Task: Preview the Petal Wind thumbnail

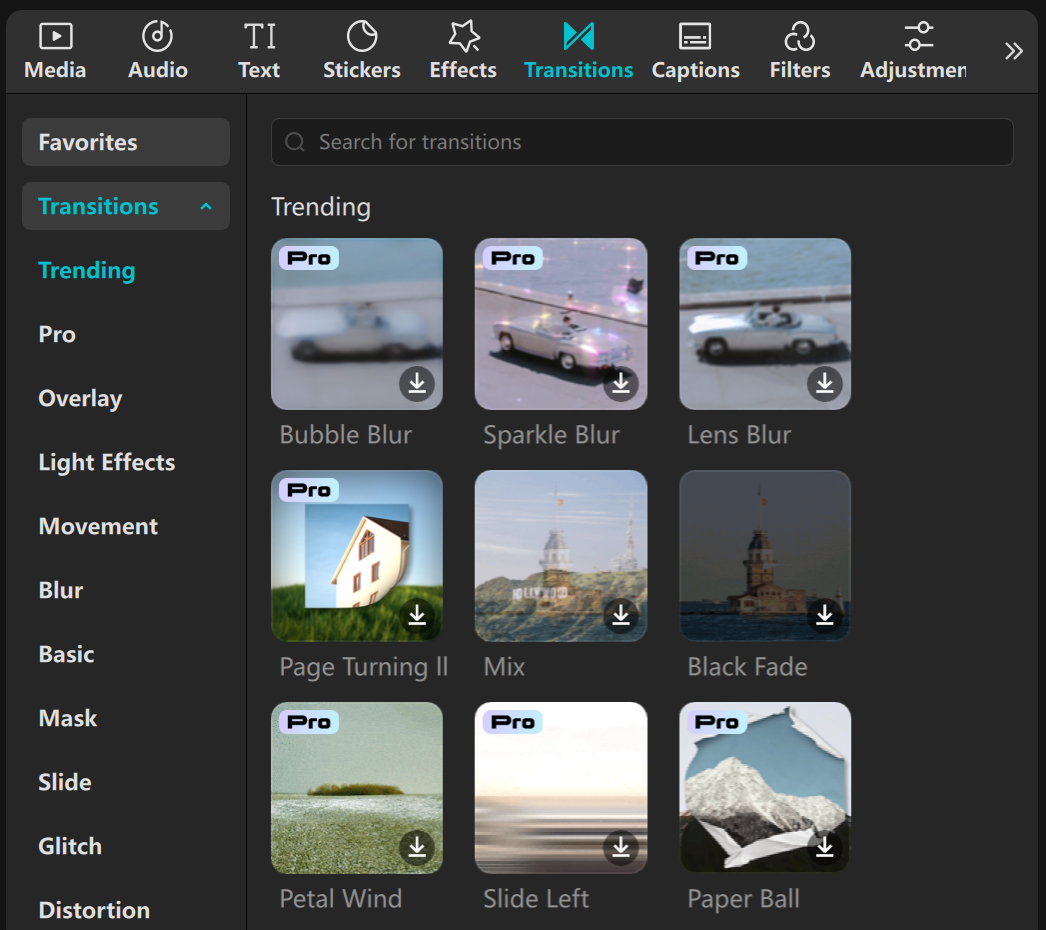Action: (357, 788)
